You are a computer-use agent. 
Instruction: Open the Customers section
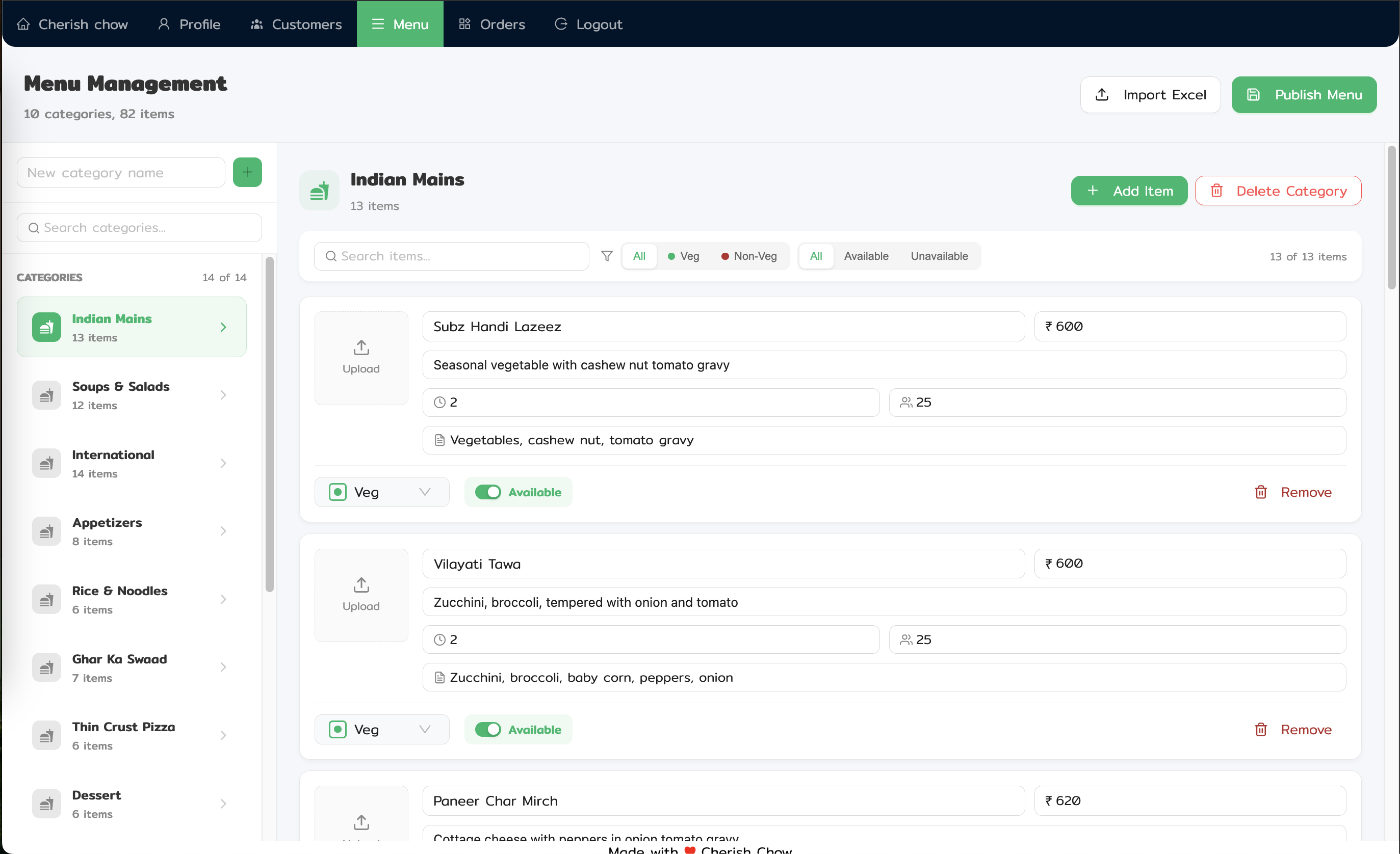tap(296, 24)
